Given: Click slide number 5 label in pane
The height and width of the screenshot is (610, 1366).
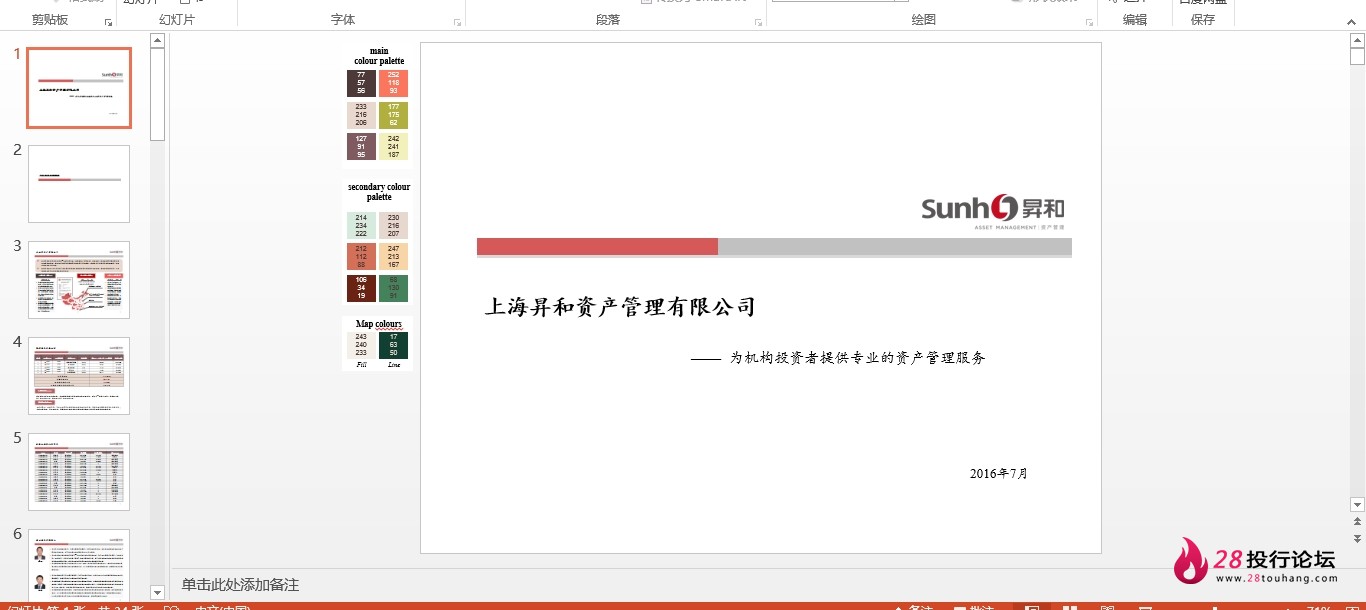Looking at the screenshot, I should [17, 438].
